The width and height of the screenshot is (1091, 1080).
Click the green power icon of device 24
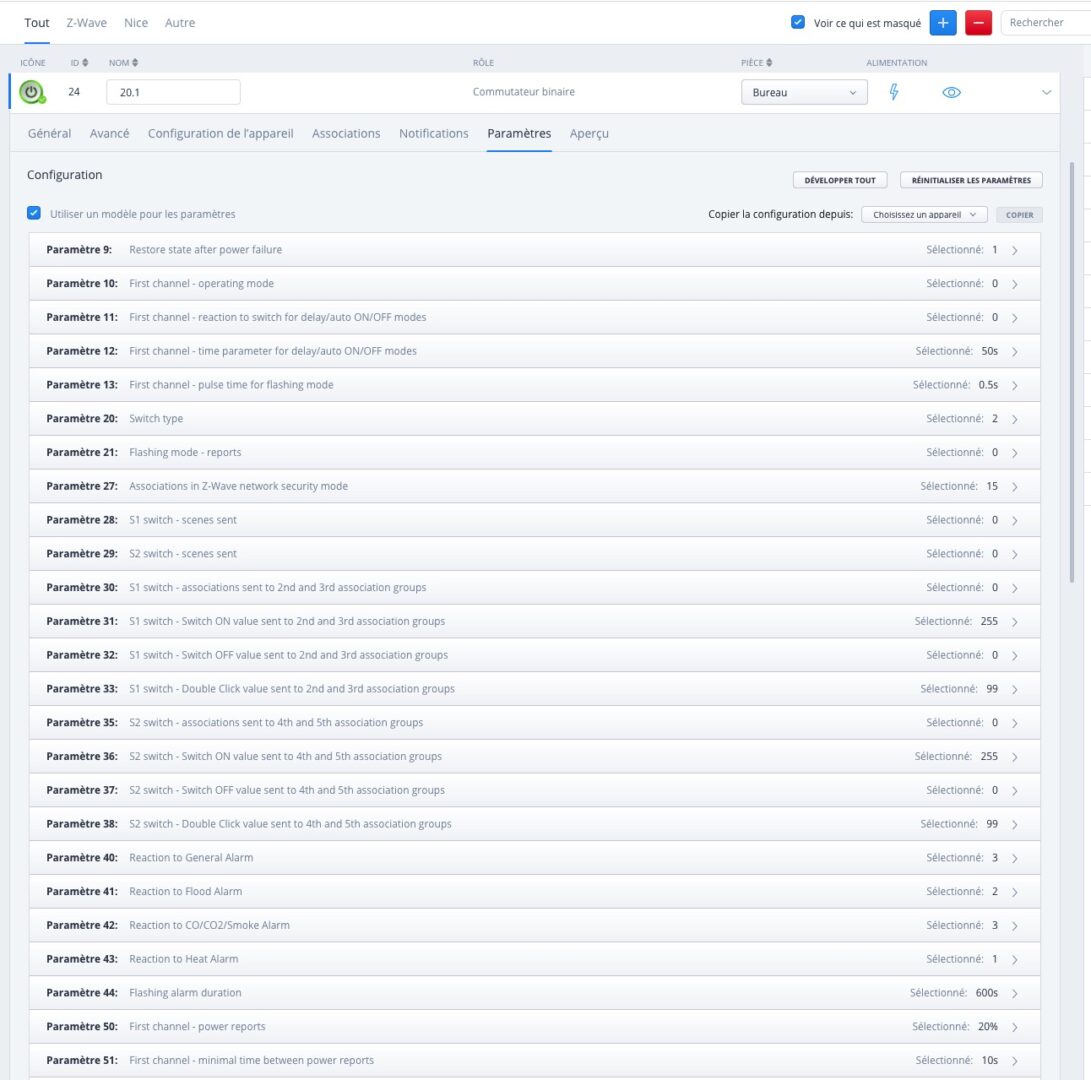click(33, 93)
